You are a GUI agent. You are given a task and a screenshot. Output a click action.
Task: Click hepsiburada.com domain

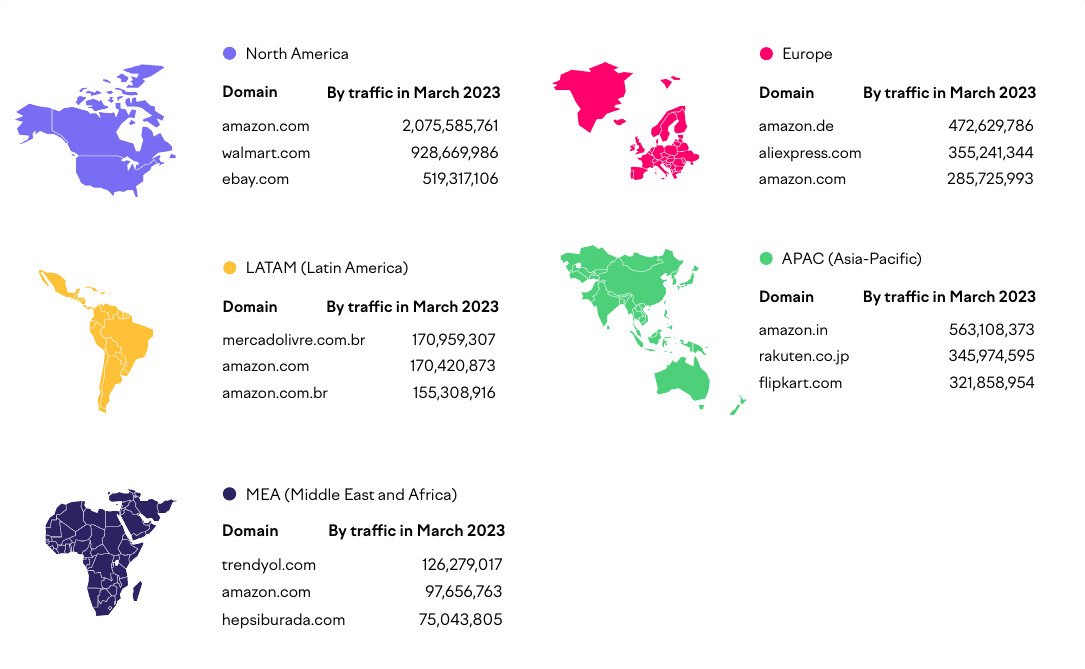click(x=283, y=620)
